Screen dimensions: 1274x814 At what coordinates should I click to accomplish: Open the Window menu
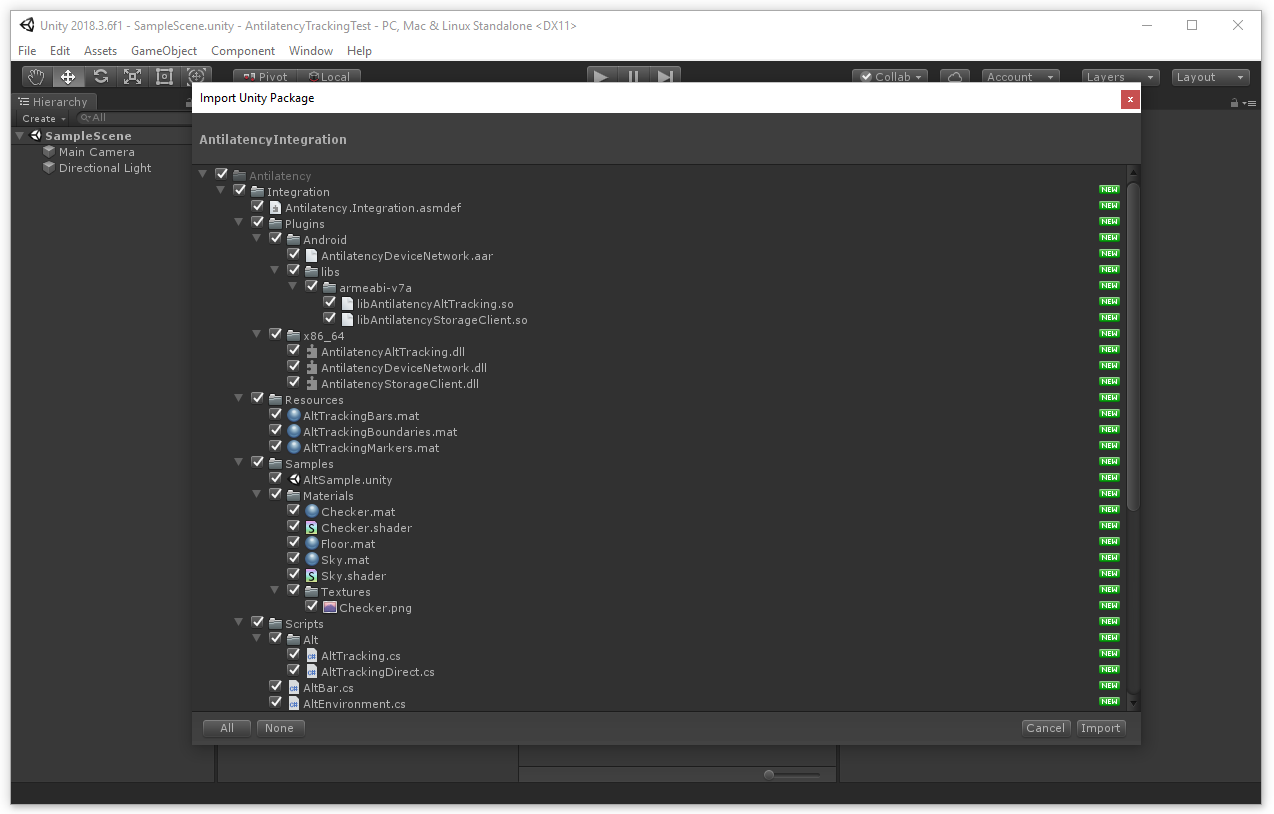pyautogui.click(x=311, y=51)
